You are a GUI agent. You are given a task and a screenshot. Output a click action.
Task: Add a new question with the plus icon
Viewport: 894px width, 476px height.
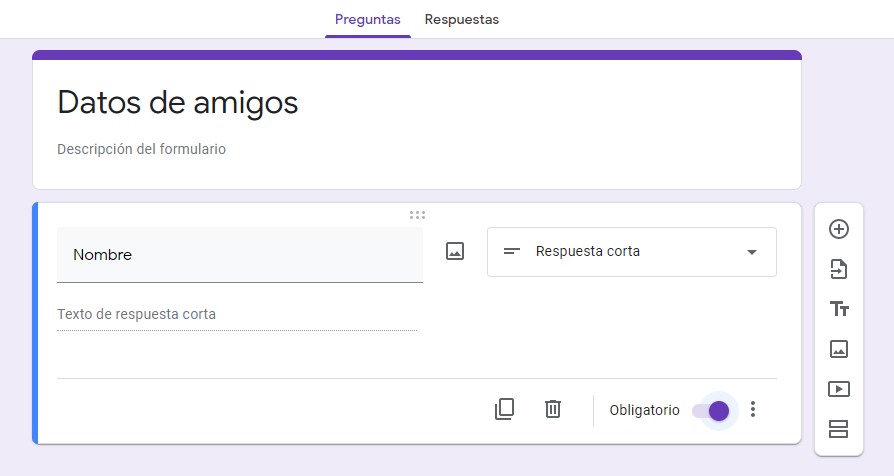839,229
